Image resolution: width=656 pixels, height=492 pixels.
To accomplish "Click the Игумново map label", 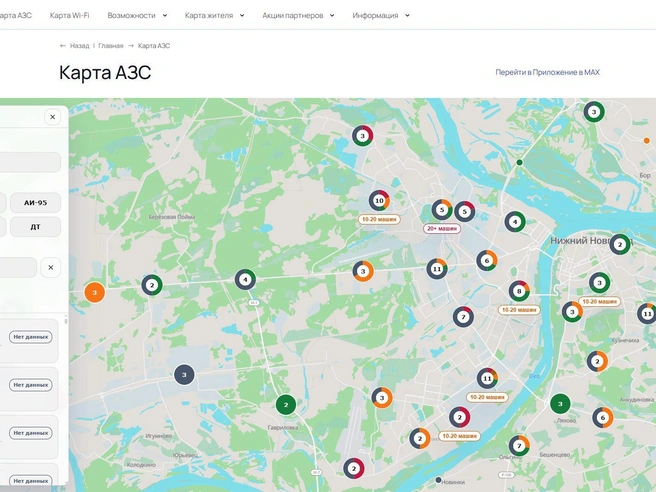I will pyautogui.click(x=159, y=436).
